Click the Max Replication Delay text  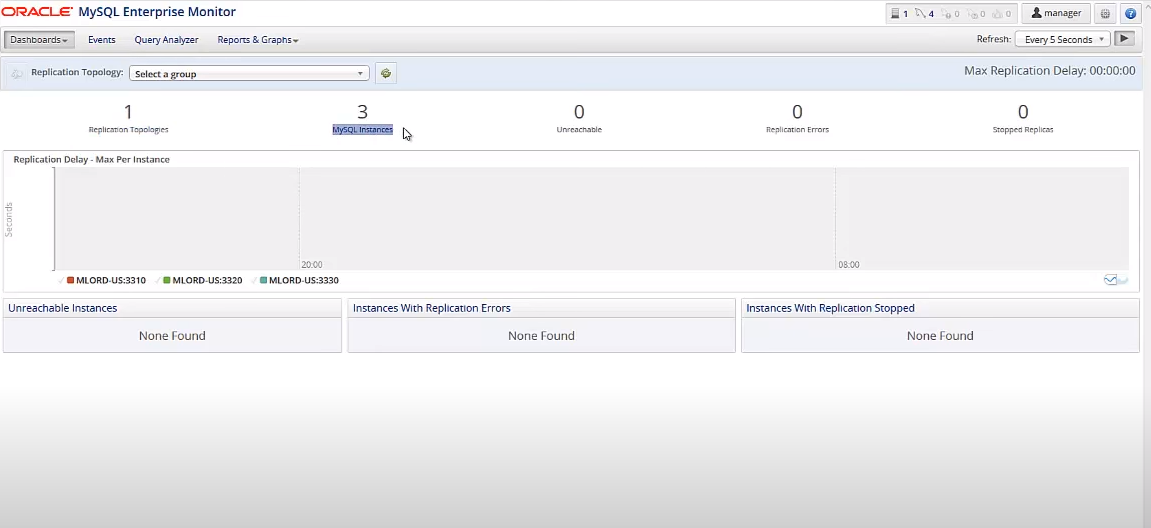click(x=1050, y=70)
